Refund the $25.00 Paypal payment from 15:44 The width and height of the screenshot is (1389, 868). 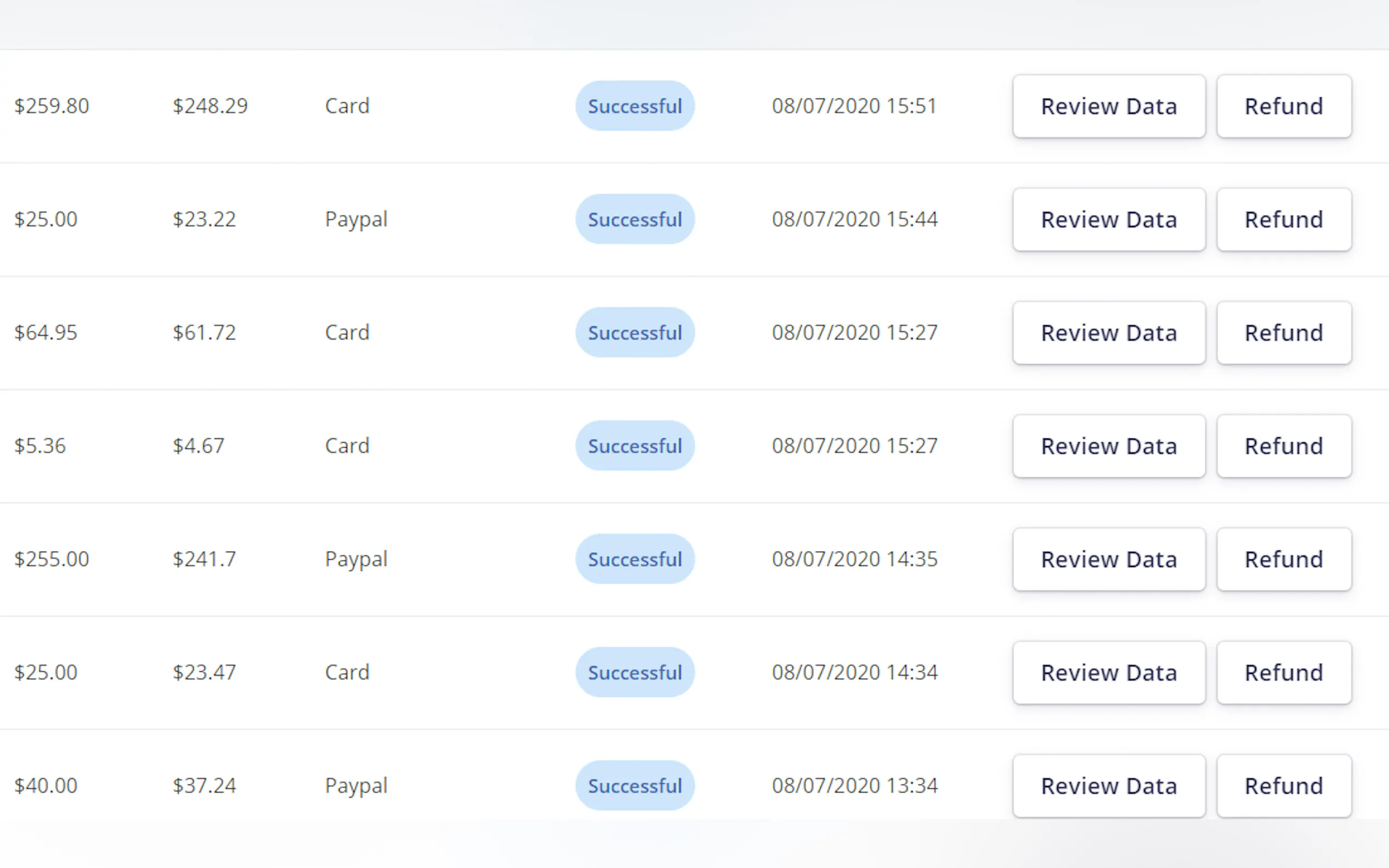1283,219
